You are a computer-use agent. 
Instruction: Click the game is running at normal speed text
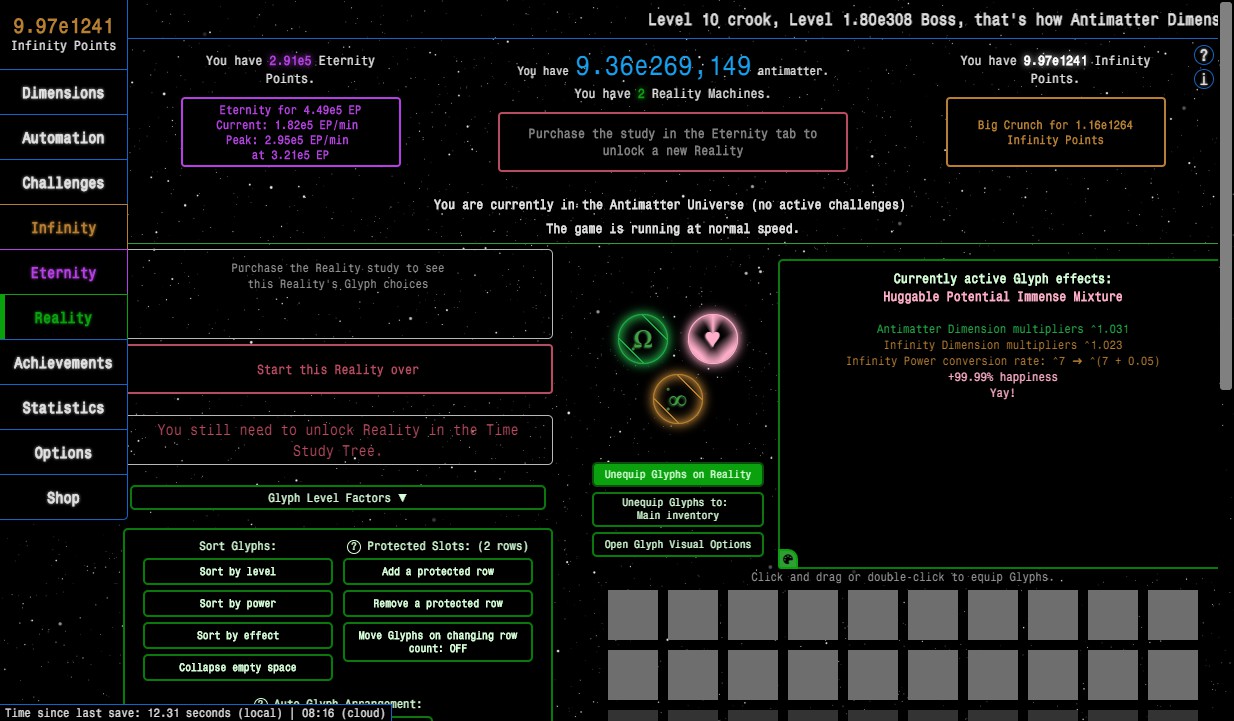[672, 229]
